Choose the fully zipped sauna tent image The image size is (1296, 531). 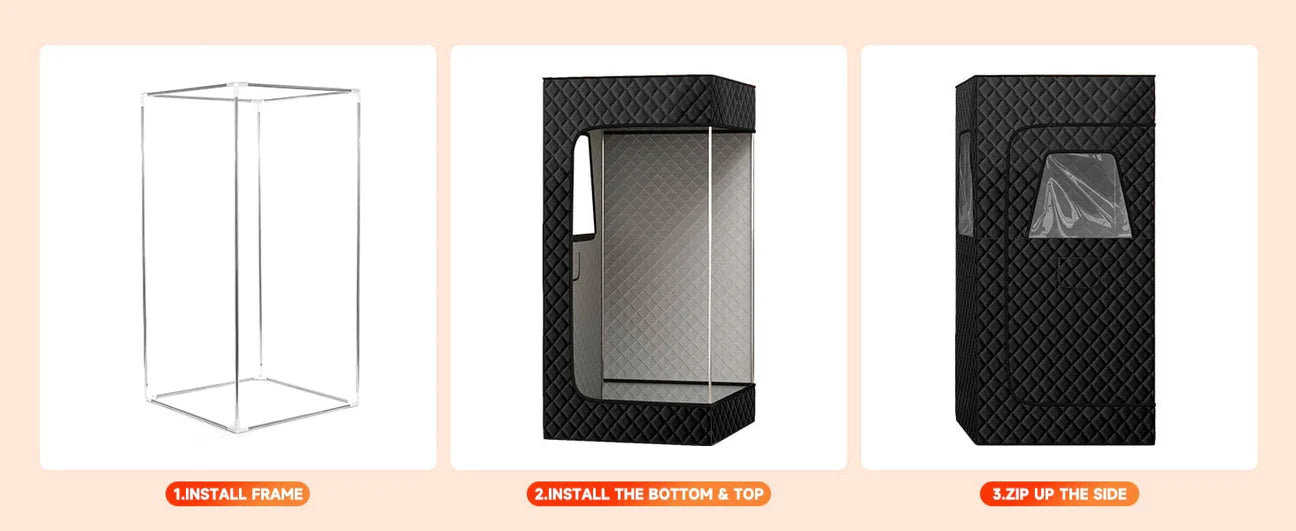click(x=1056, y=260)
